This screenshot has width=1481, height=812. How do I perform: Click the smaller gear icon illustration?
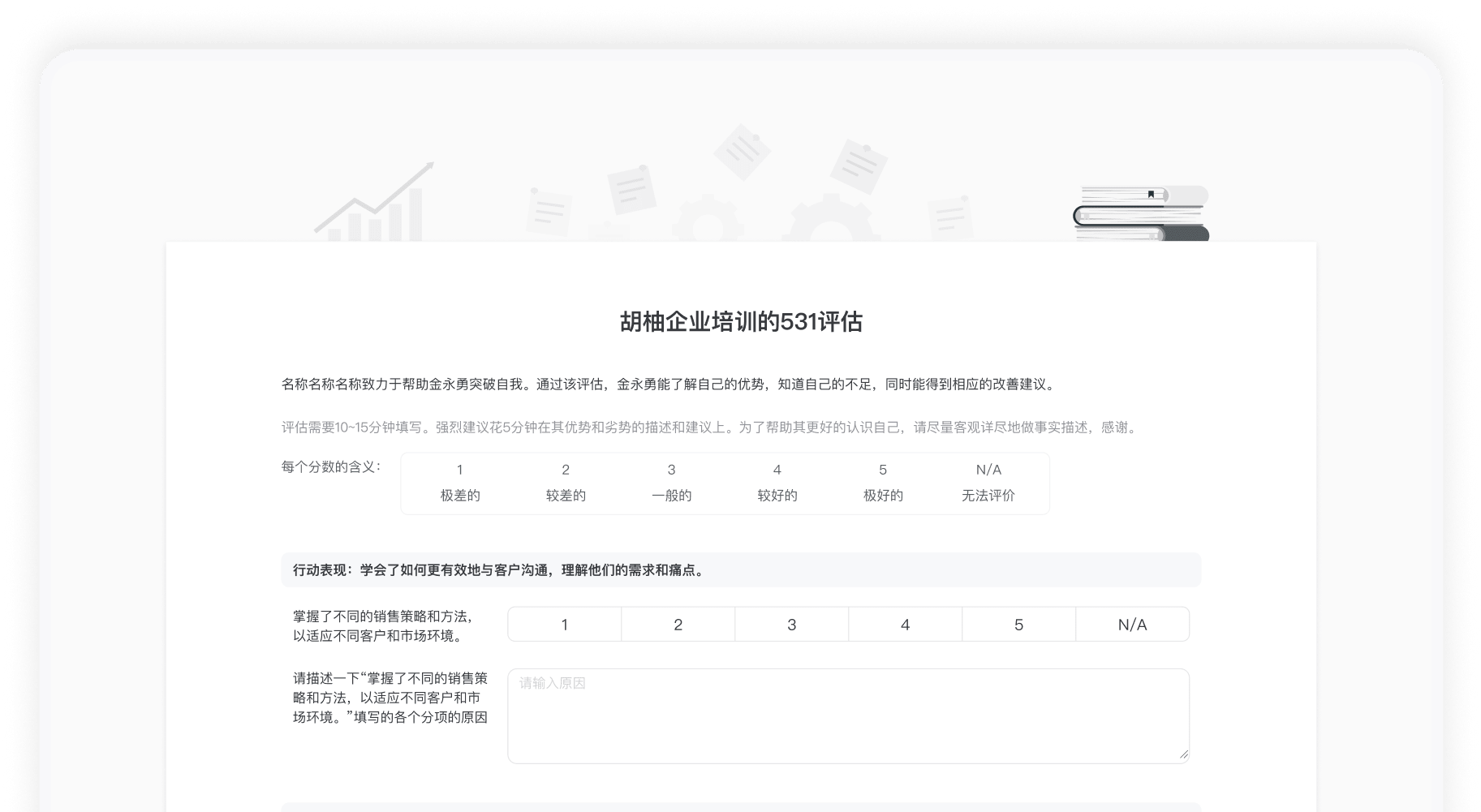[x=708, y=227]
